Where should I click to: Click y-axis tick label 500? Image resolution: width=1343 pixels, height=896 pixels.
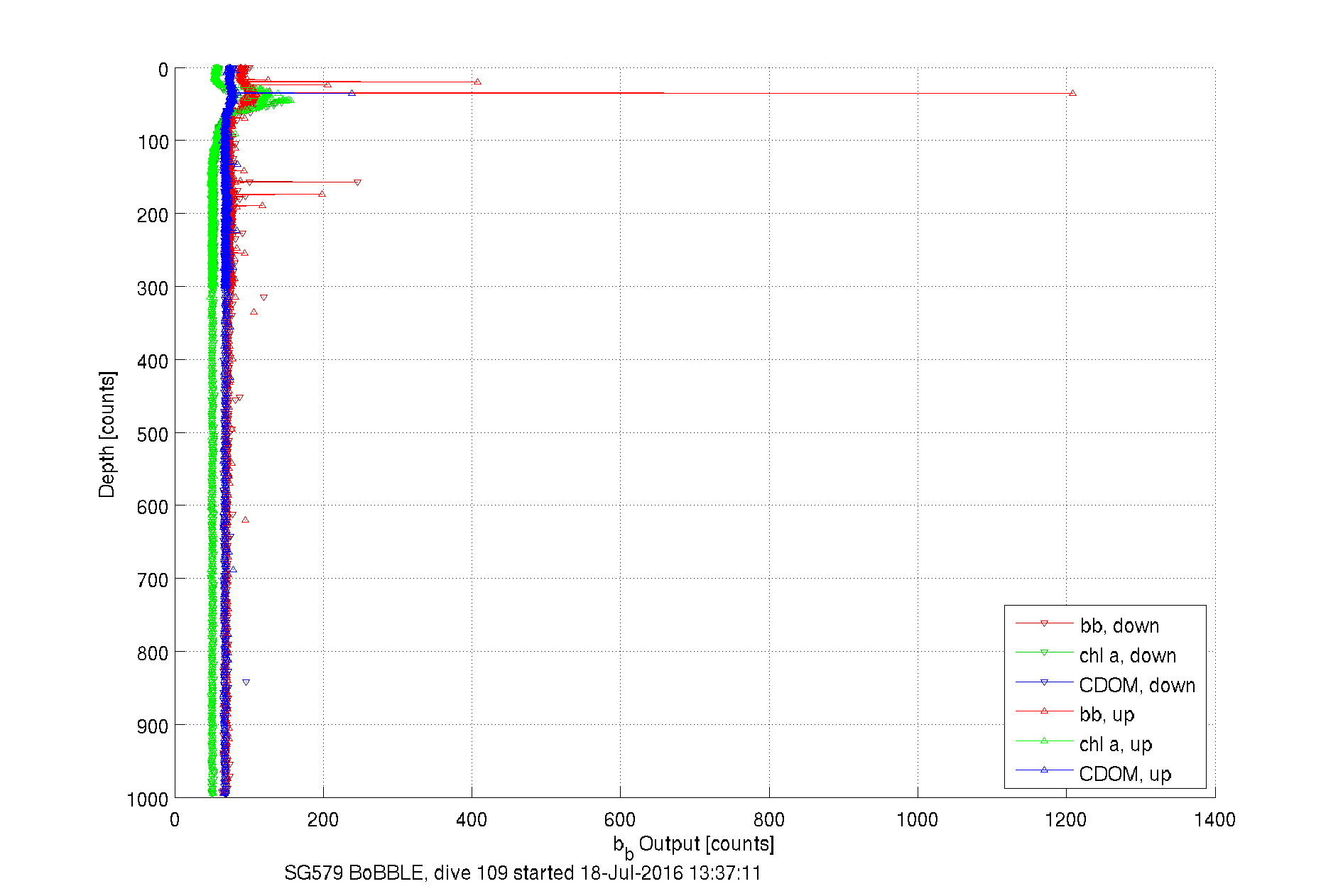(153, 435)
